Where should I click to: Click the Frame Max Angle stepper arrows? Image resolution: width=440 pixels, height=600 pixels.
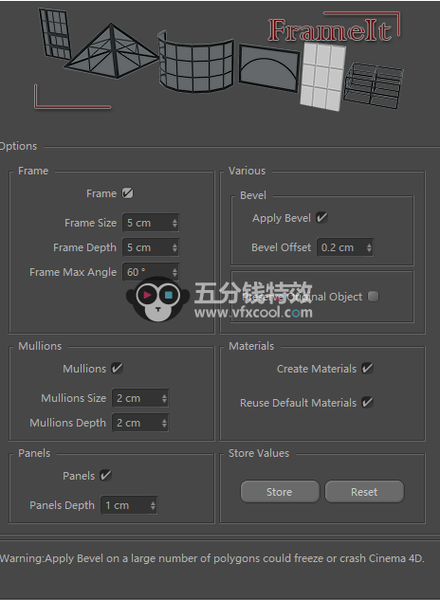point(175,272)
